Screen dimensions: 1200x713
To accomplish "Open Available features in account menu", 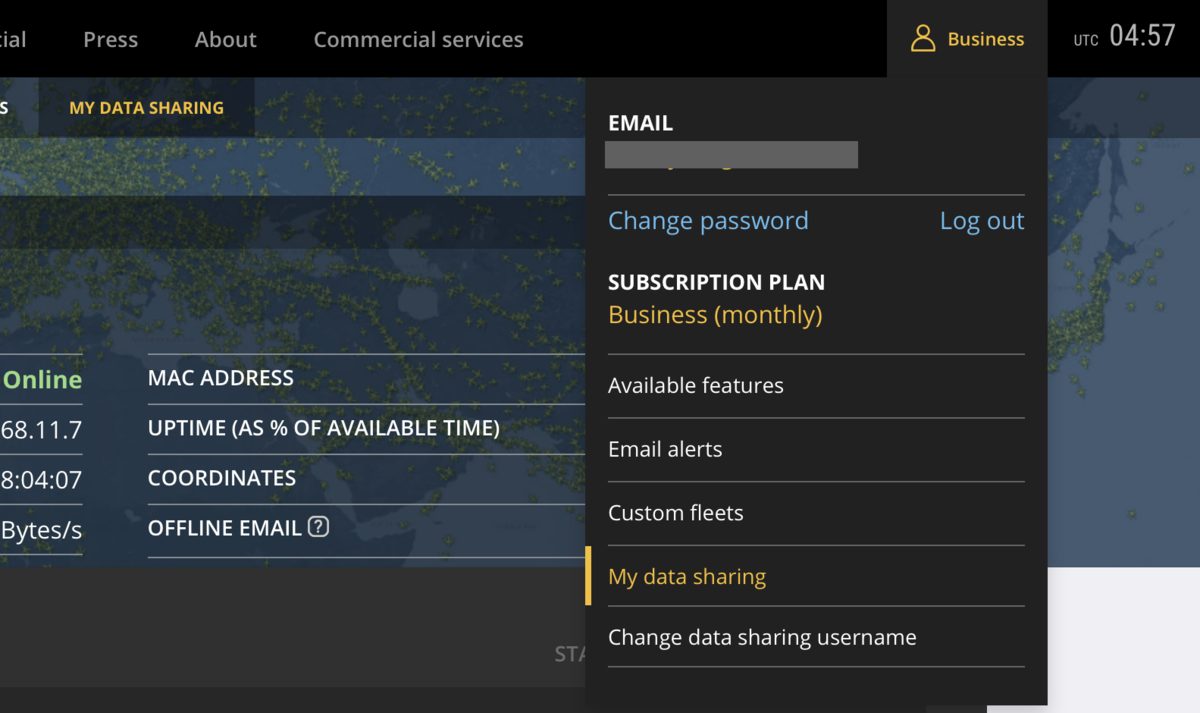I will (816, 386).
